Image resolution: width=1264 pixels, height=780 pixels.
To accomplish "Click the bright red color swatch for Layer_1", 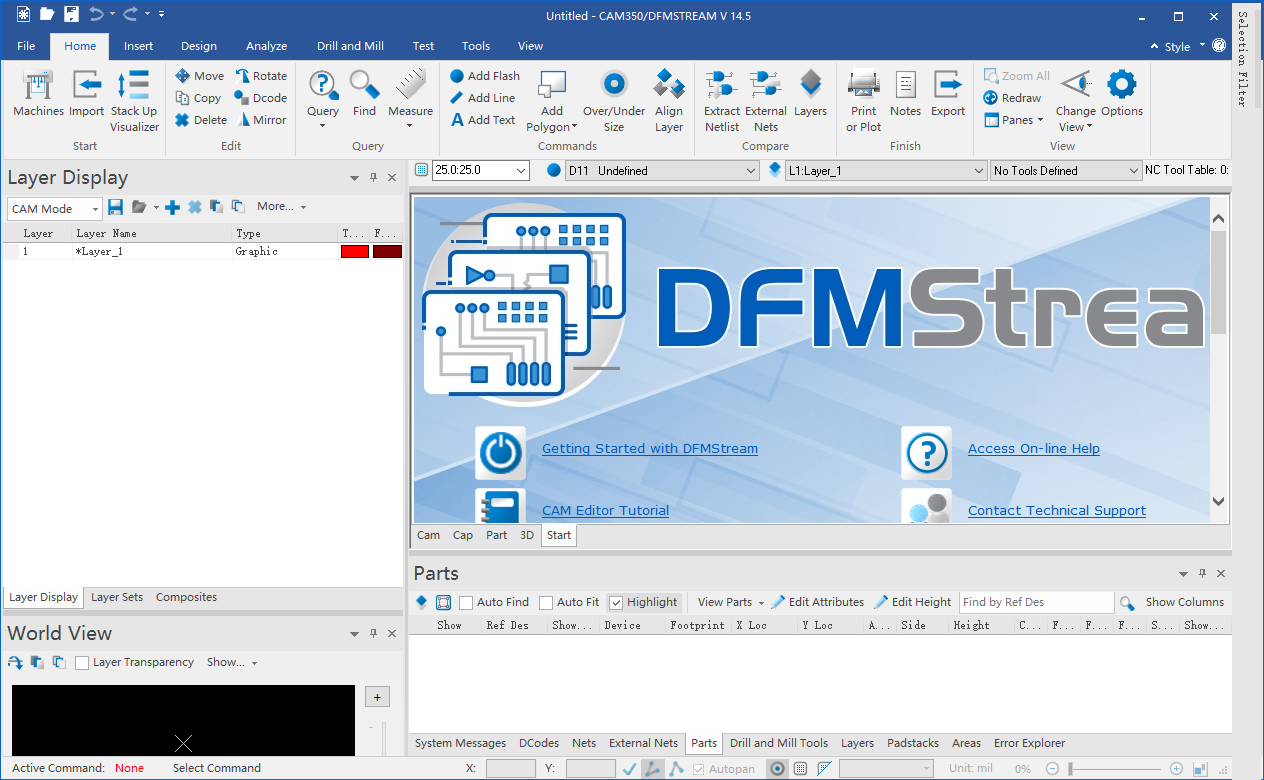I will [x=355, y=252].
